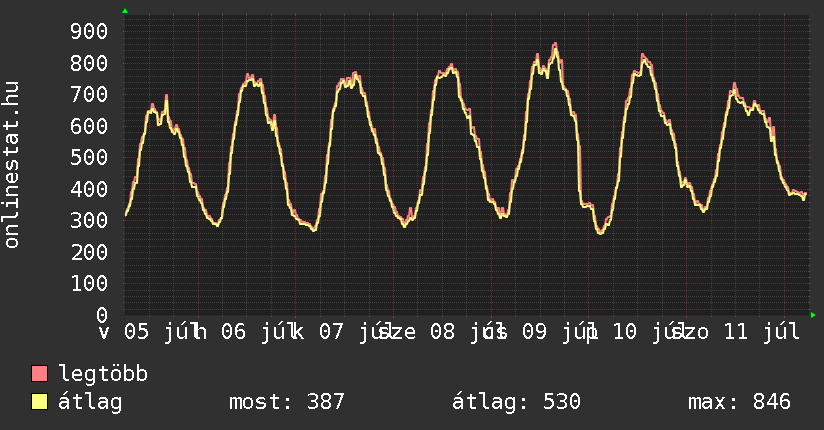
Task: Click the legtöbb legend label
Action: tap(103, 374)
